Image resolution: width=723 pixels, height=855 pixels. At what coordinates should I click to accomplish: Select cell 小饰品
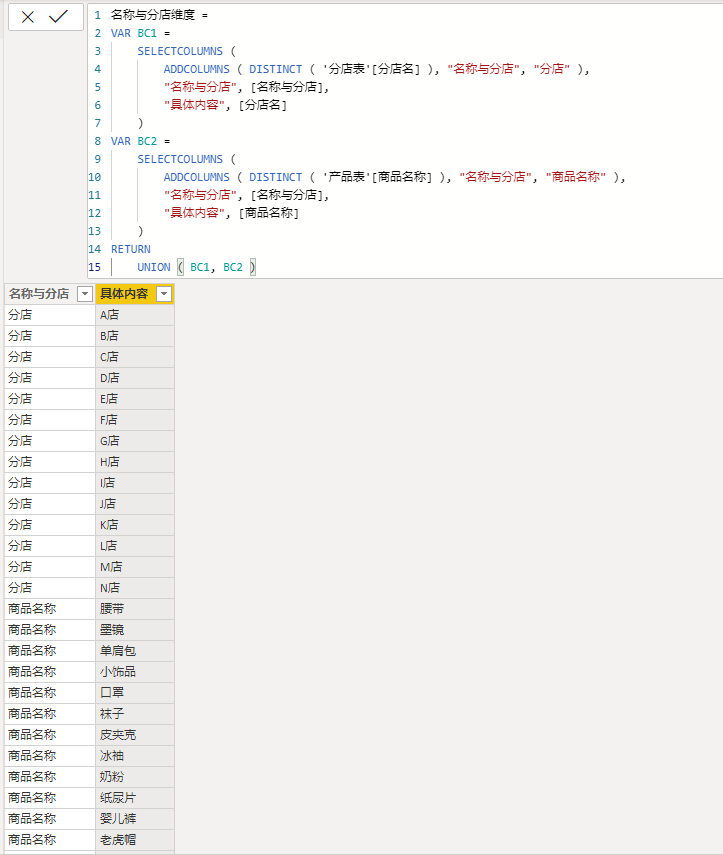coord(135,672)
